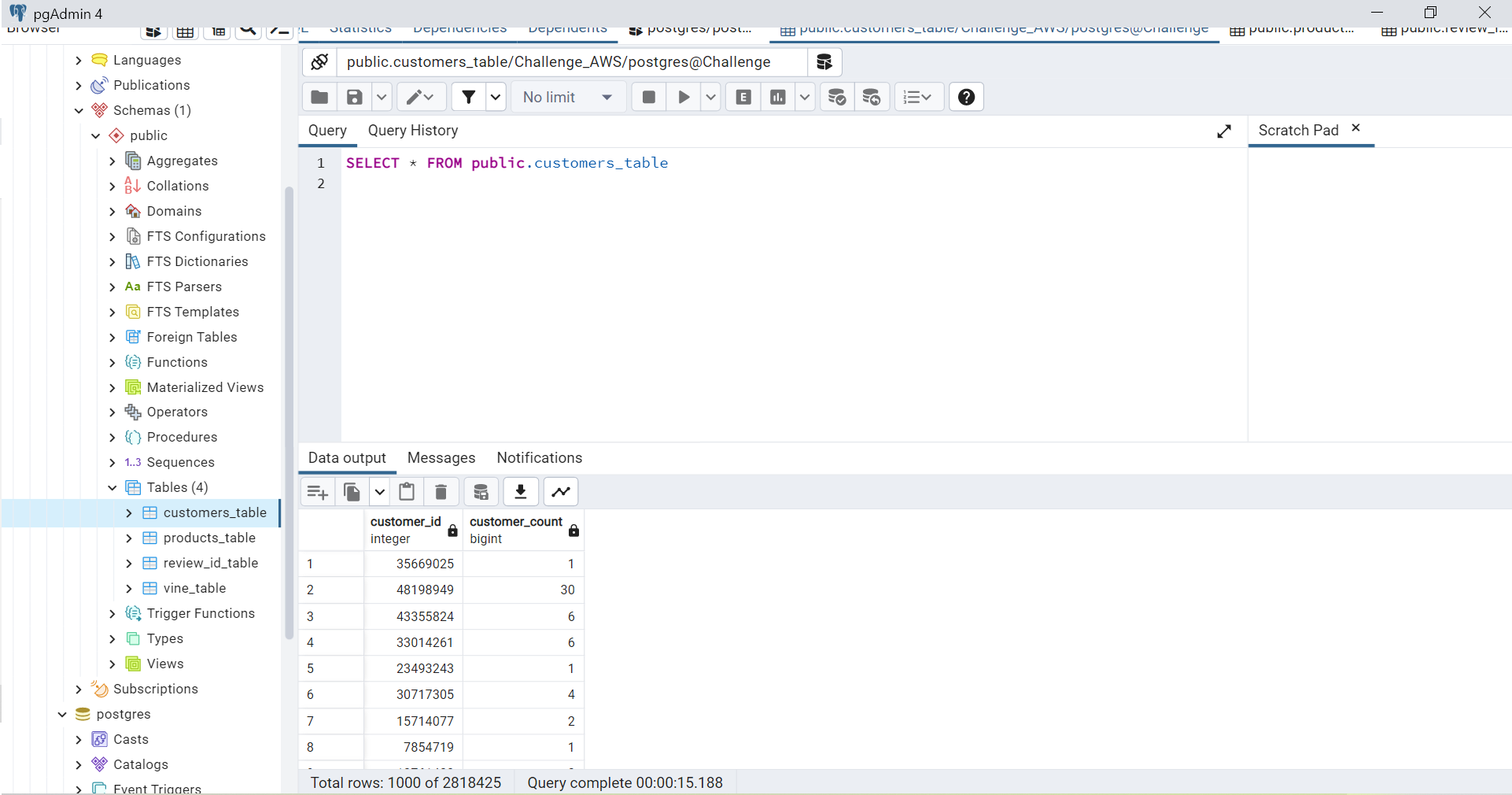Image resolution: width=1512 pixels, height=795 pixels.
Task: Toggle the filter on query results
Action: pyautogui.click(x=469, y=97)
